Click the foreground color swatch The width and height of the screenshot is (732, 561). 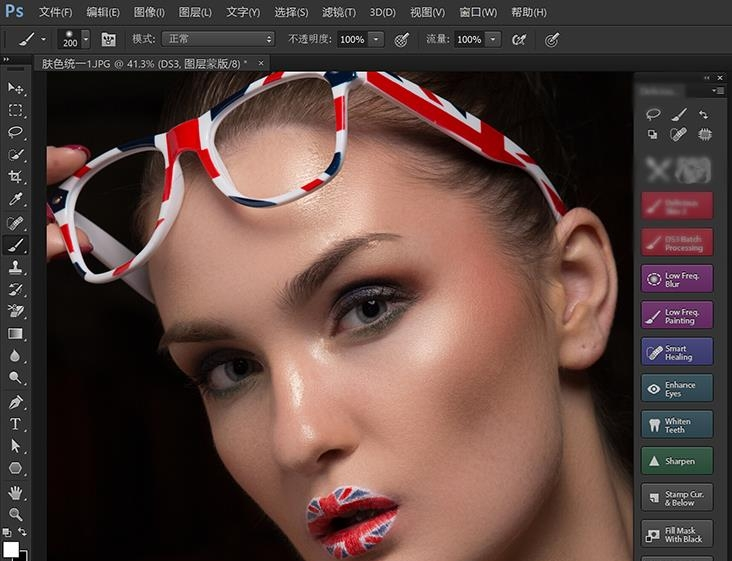[10, 550]
